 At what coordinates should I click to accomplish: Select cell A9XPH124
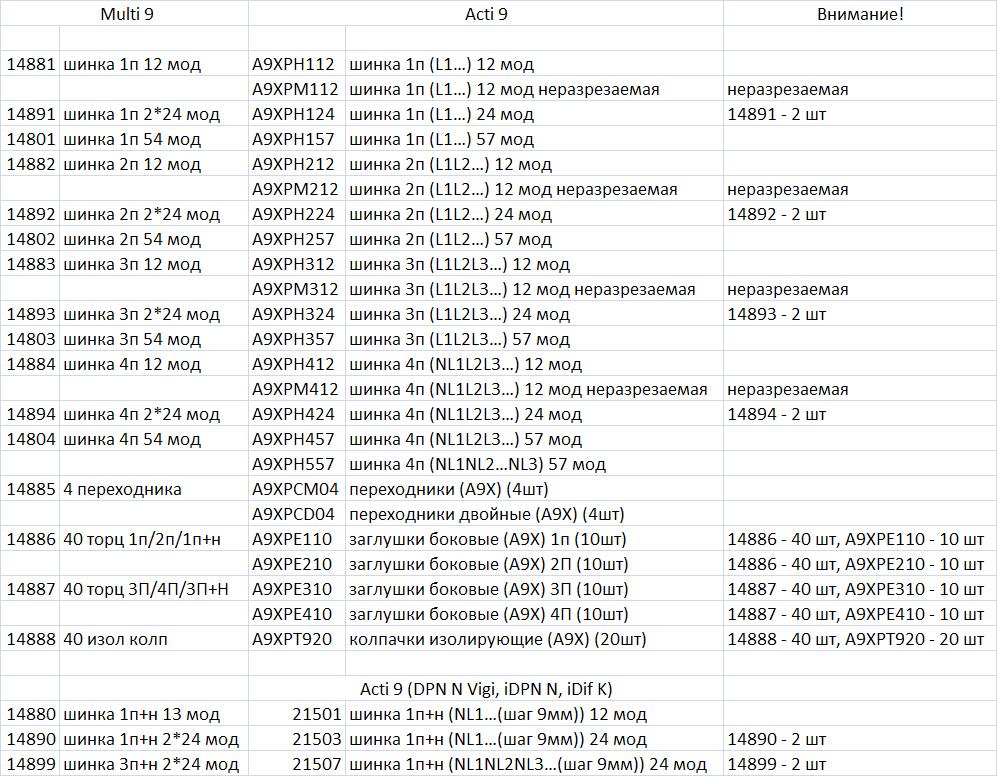click(297, 114)
